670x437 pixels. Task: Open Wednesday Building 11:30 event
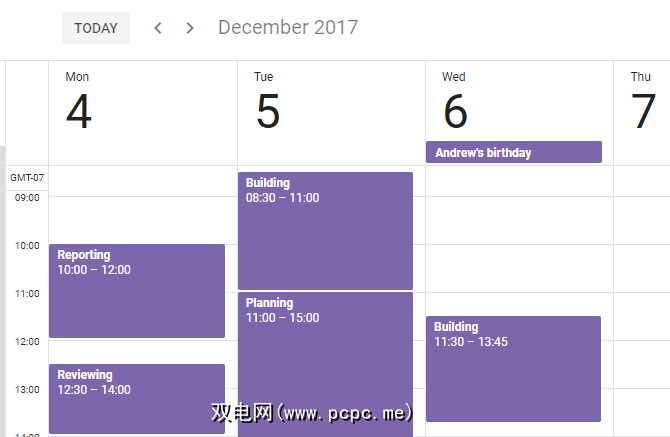point(513,368)
